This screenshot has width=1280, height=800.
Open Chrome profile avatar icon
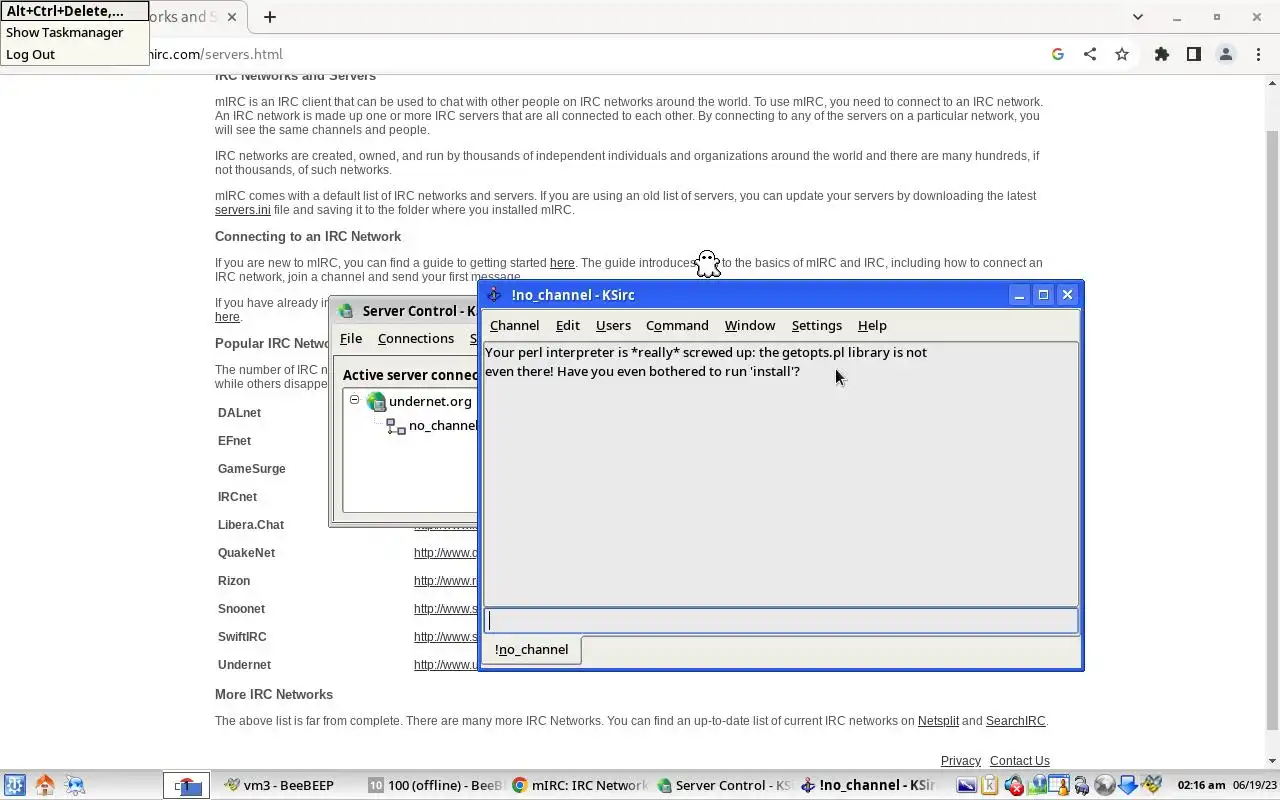click(1226, 55)
